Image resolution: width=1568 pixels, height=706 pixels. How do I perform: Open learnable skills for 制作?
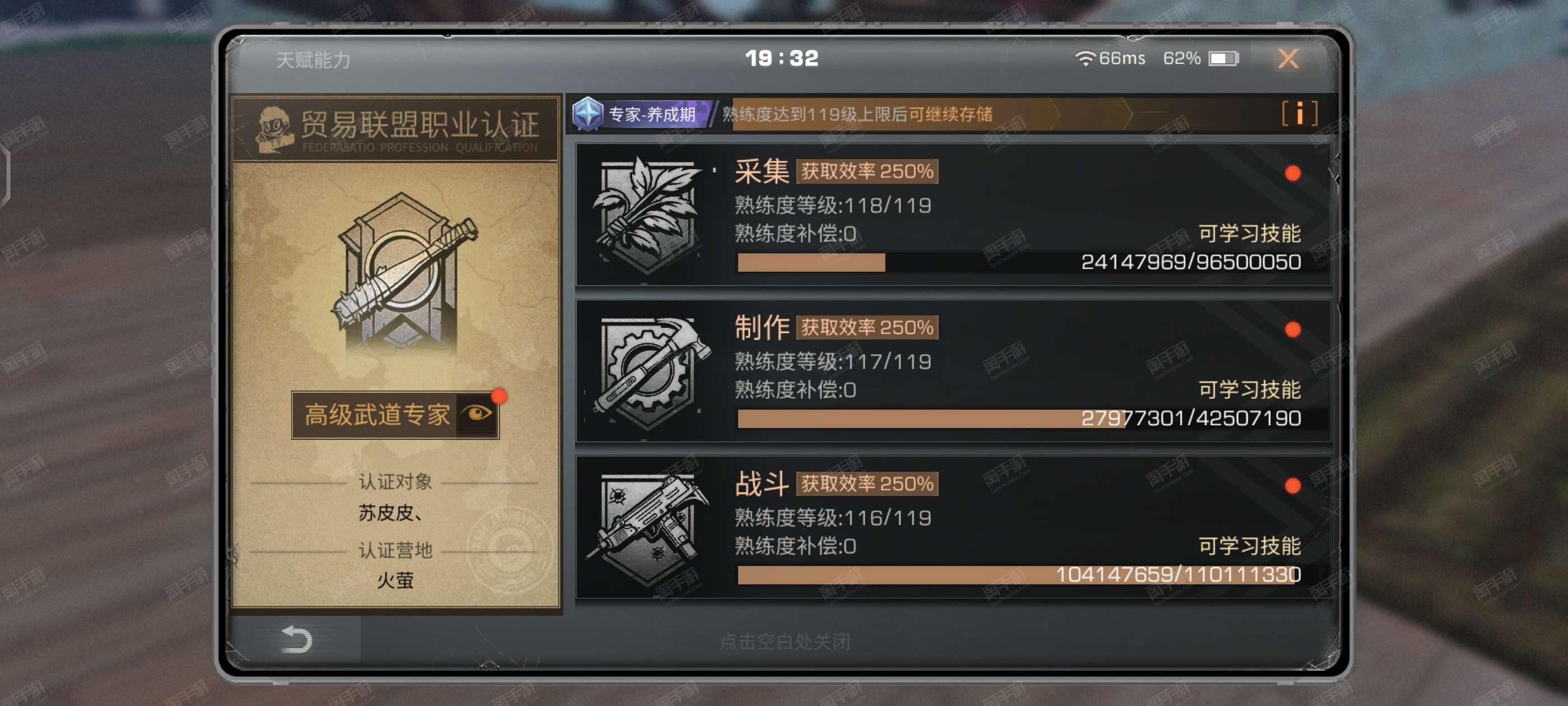(1249, 389)
